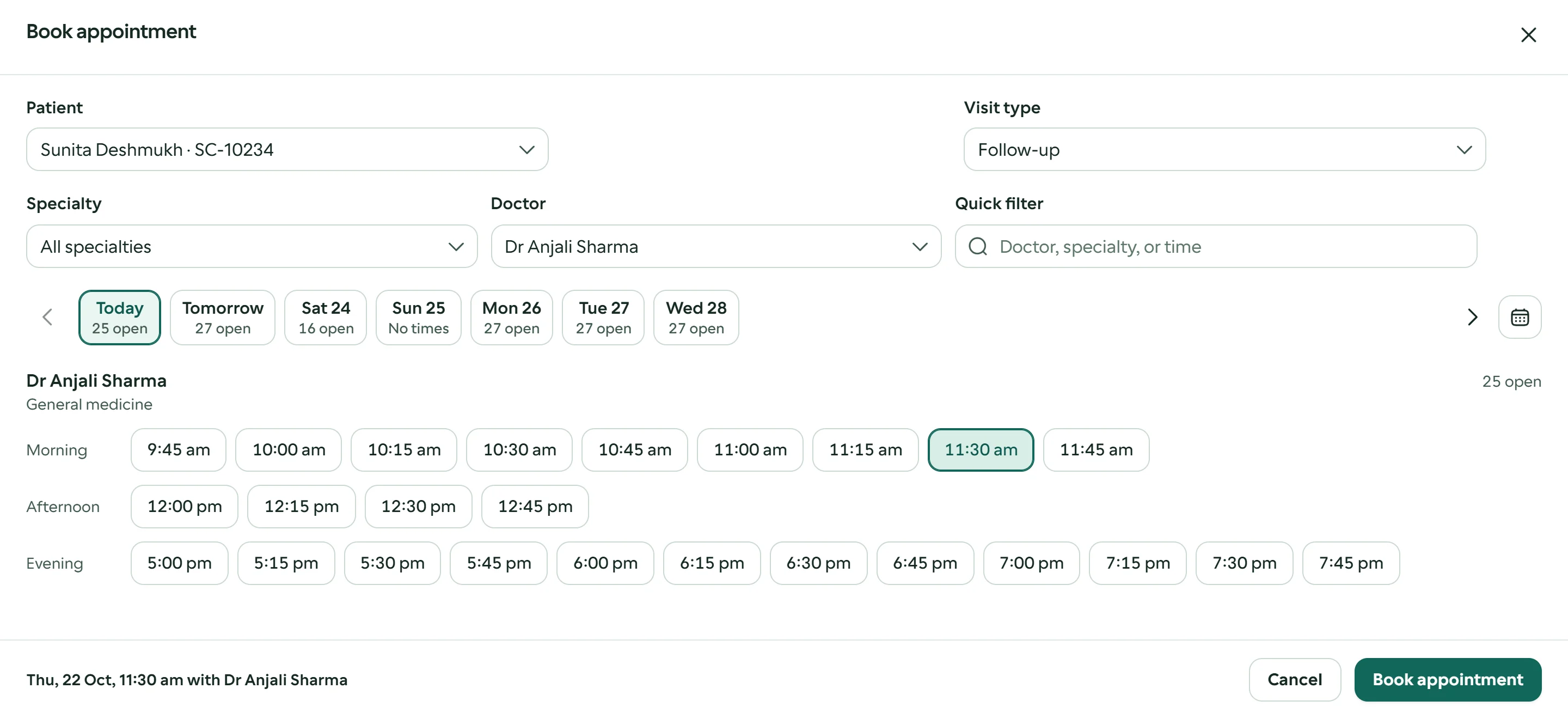Click the Cancel button
This screenshot has width=1568, height=719.
coord(1295,679)
